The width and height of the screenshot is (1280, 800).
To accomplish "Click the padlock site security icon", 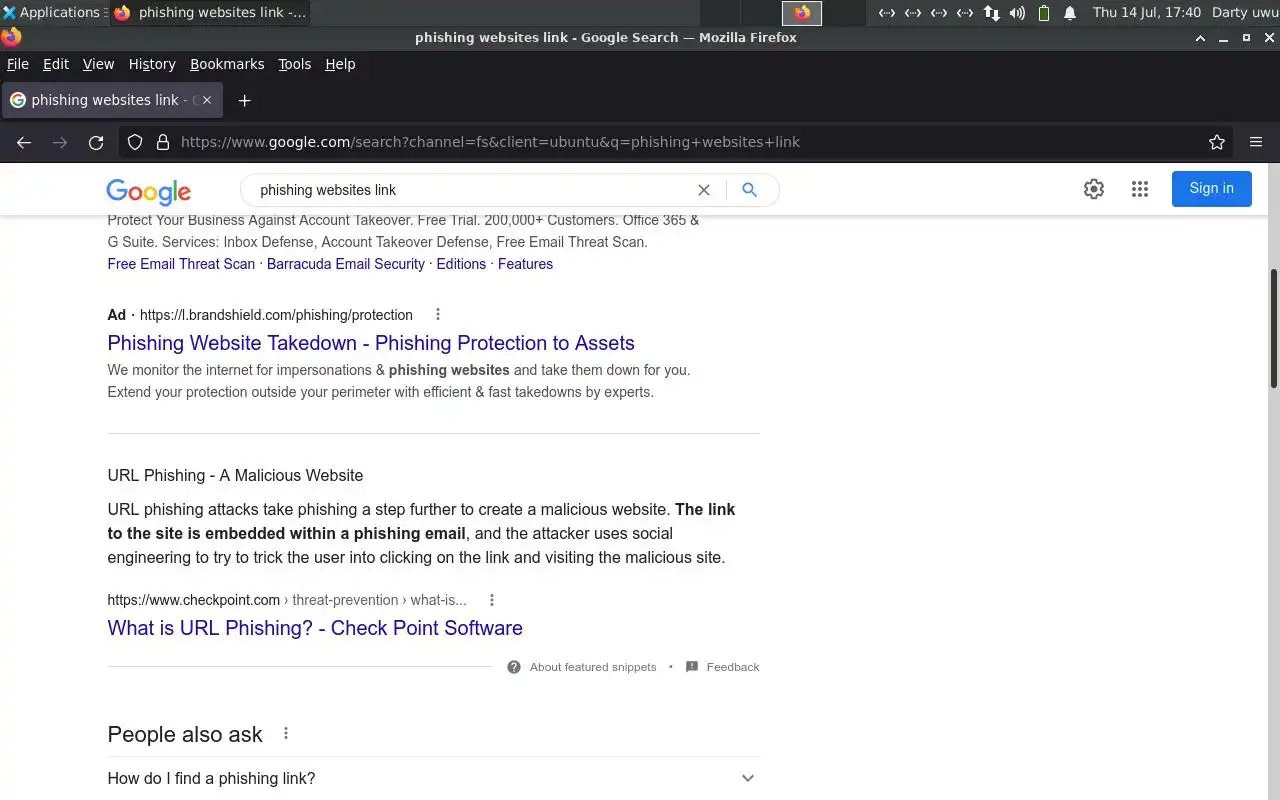I will click(163, 142).
